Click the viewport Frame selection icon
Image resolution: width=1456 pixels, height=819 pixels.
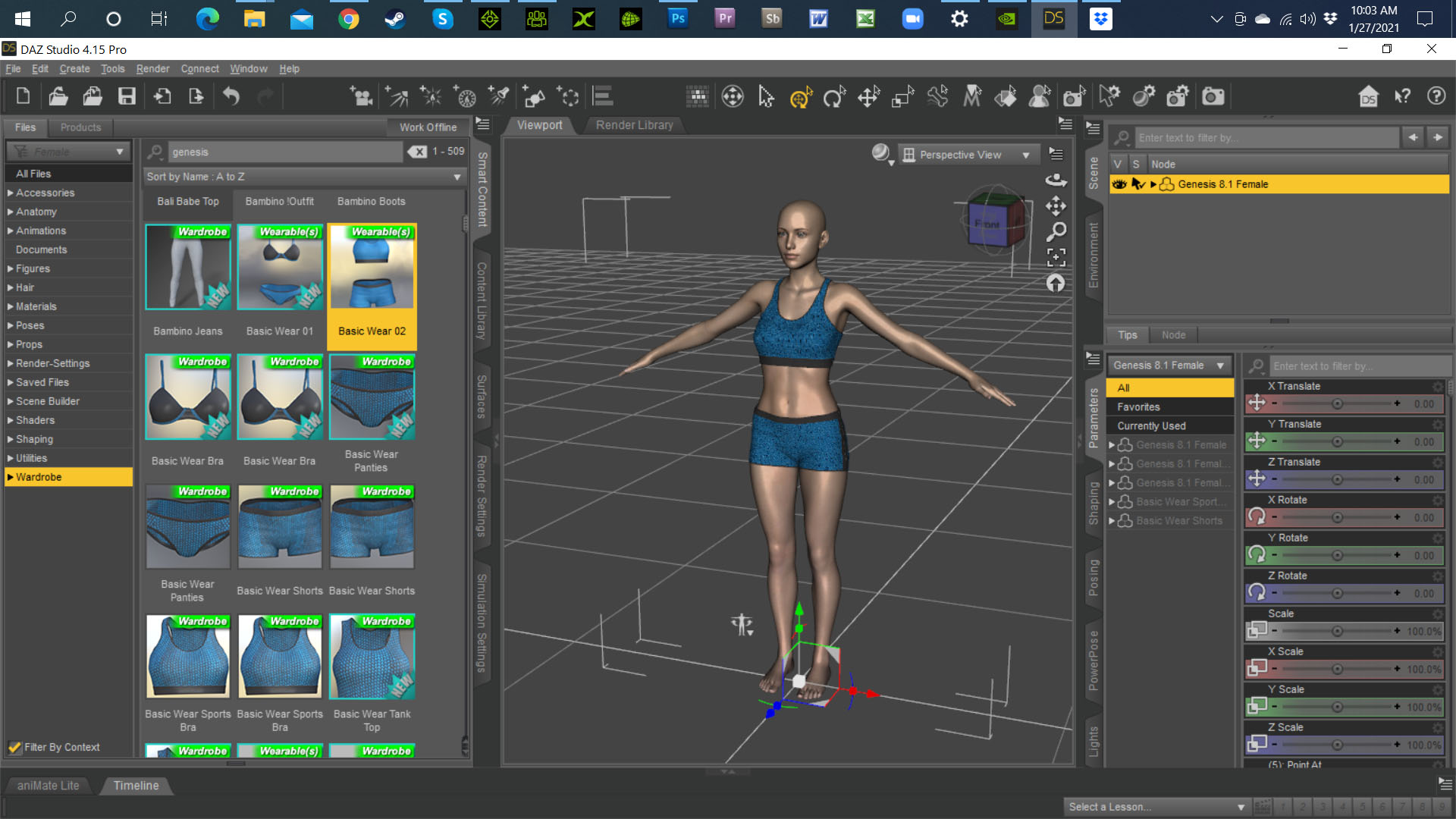(x=1056, y=257)
